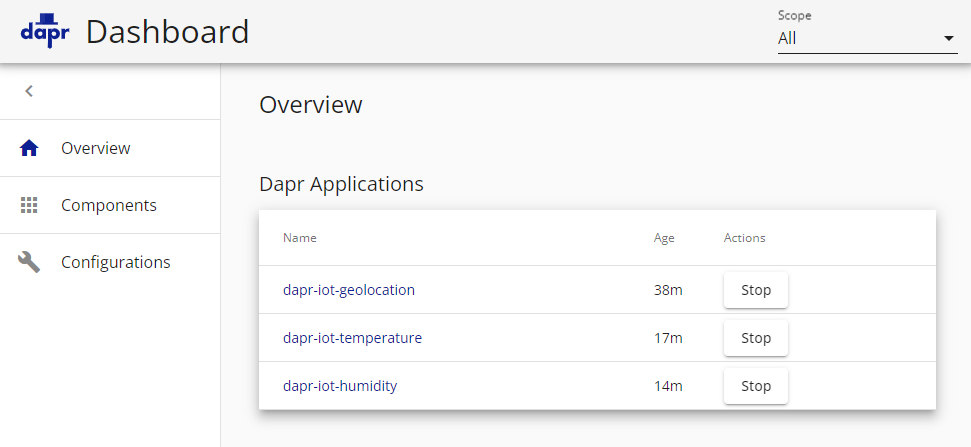Click the Configurations wrench icon
971x447 pixels.
tap(29, 262)
